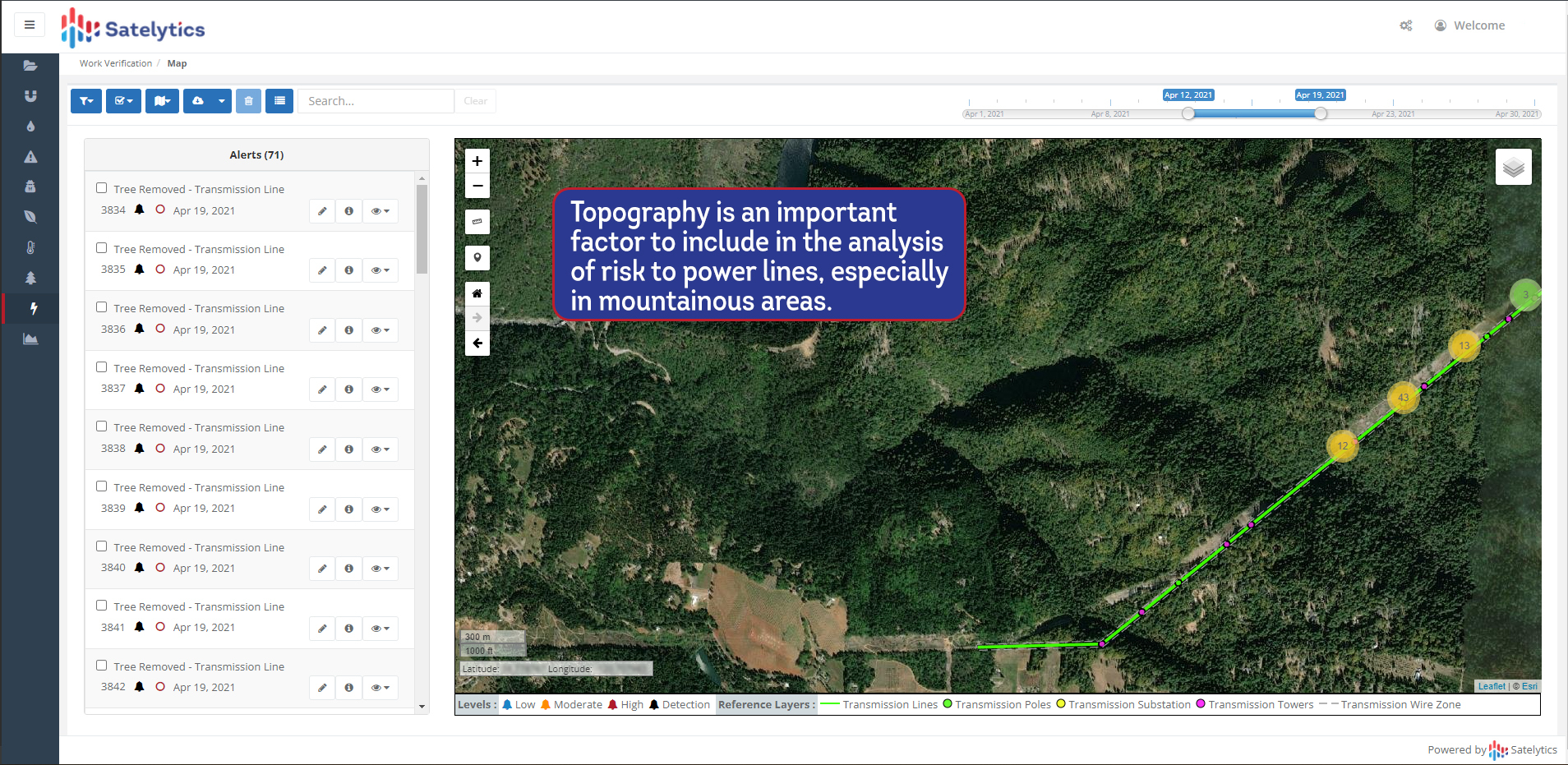Screen dimensions: 1568x765
Task: Open the tree icon in sidebar
Action: pos(30,278)
